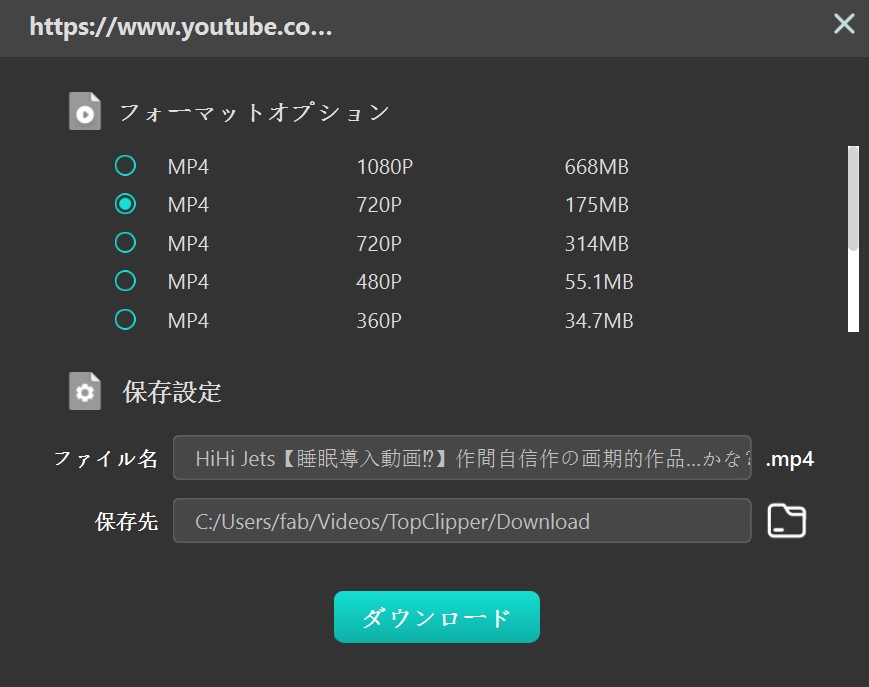This screenshot has width=869, height=687.
Task: Click the 55.1MB file size text
Action: tap(599, 282)
